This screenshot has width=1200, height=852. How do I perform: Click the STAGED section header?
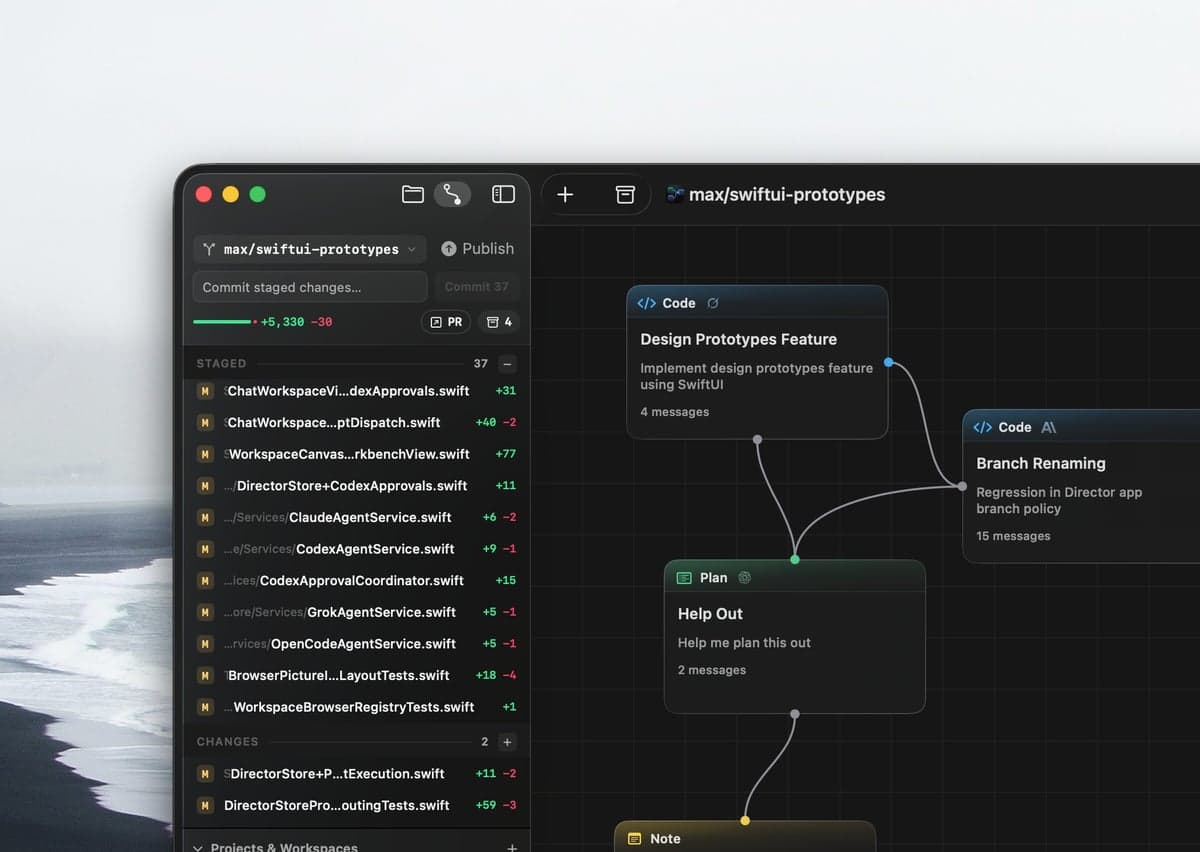[x=221, y=364]
